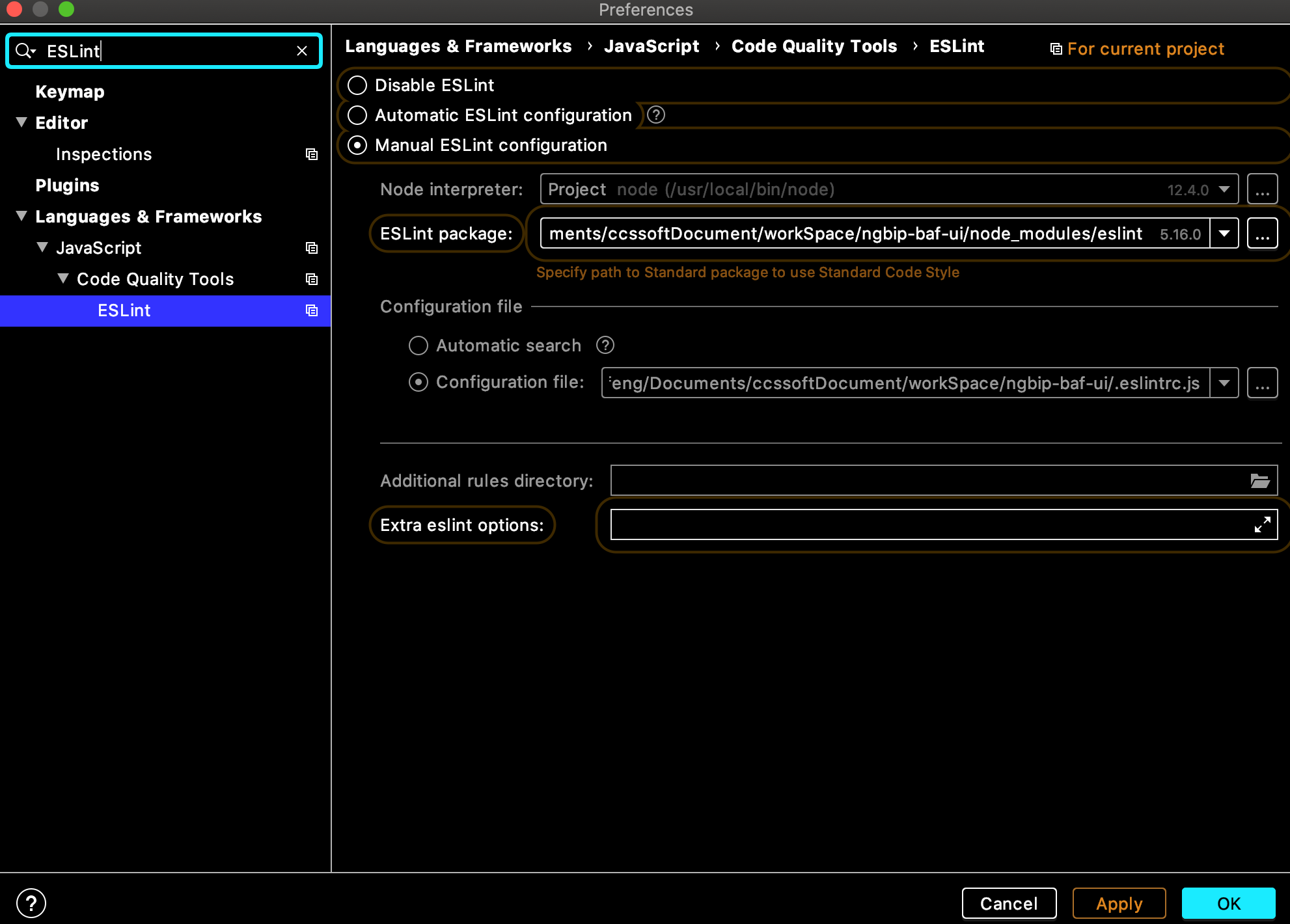Click project-level icon beside JavaScript

(312, 248)
